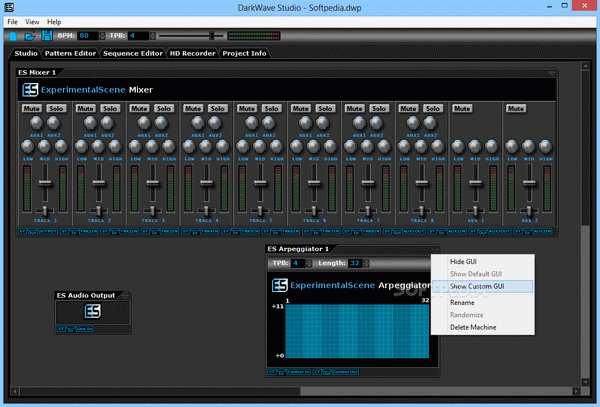Image resolution: width=600 pixels, height=407 pixels.
Task: Click the OUTPUT jack on the Mixer
Action: pyautogui.click(x=38, y=232)
